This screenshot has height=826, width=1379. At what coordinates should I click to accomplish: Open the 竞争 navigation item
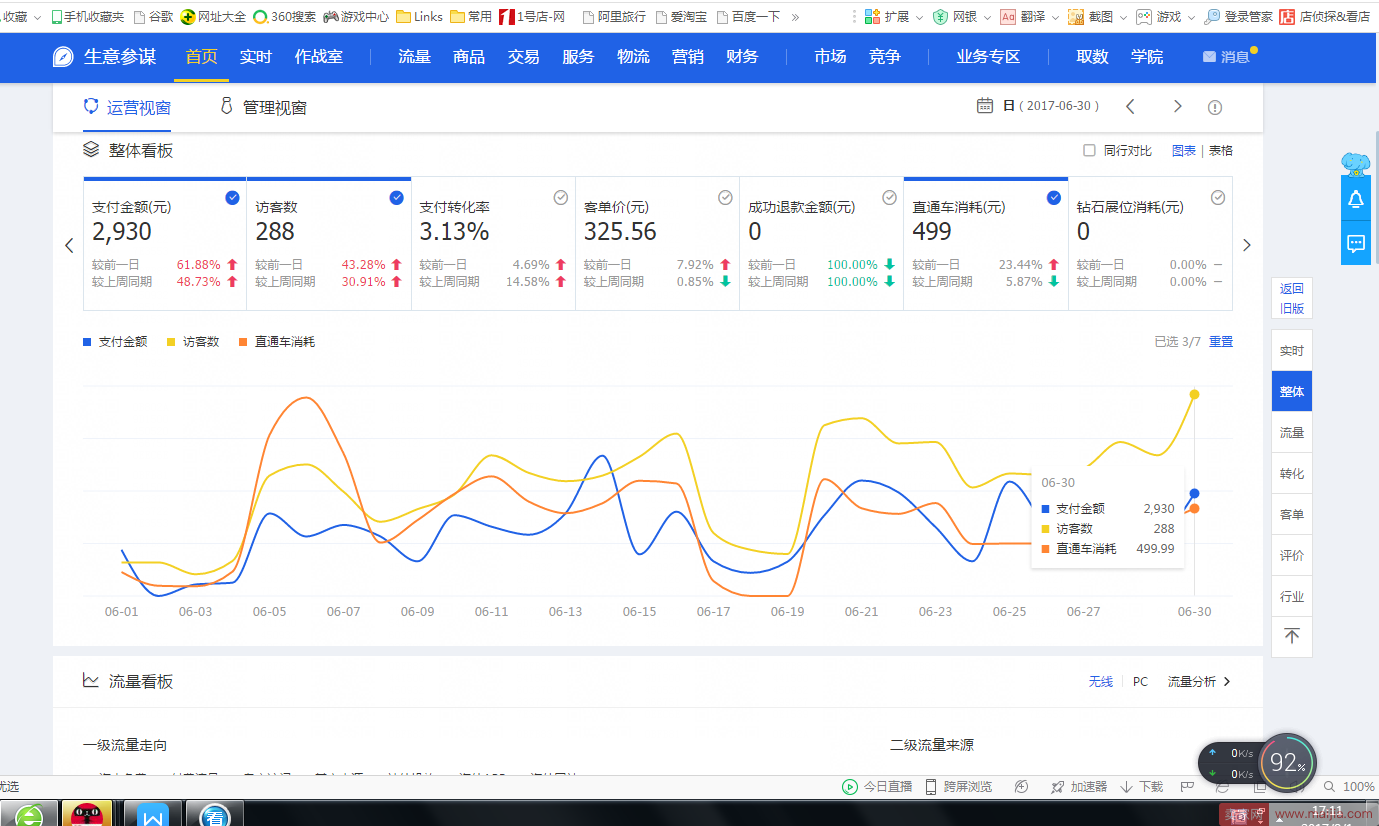tap(884, 57)
